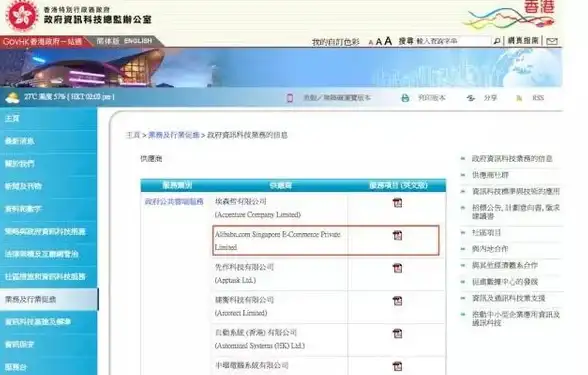Open the PDF icon in the 中華電腦系統有限公司 row
The image size is (588, 375).
click(x=397, y=366)
